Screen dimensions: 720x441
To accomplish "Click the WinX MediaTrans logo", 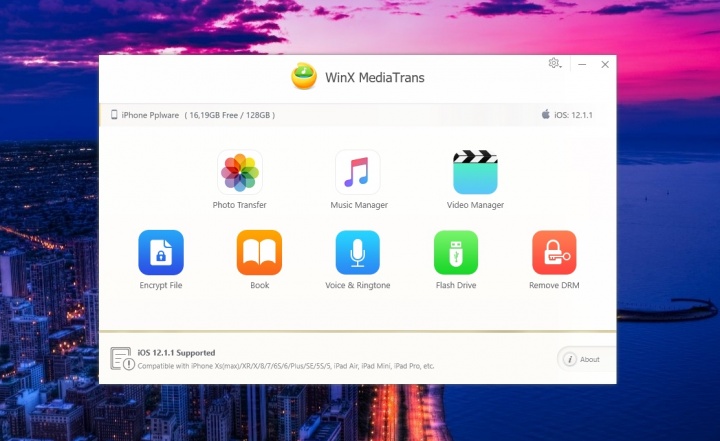I will 304,77.
